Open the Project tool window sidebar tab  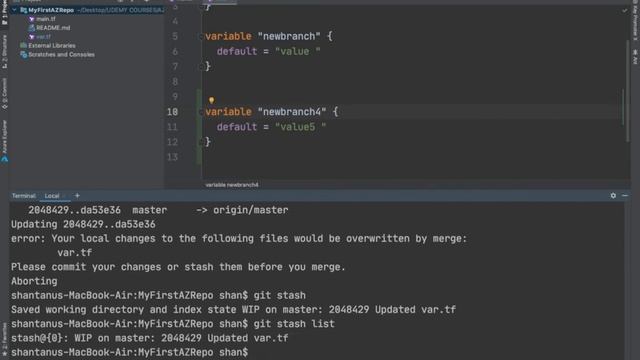4,13
